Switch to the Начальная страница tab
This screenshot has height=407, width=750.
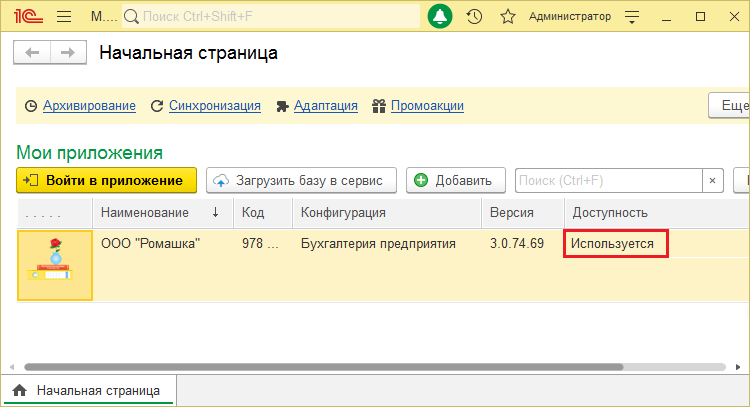point(88,390)
